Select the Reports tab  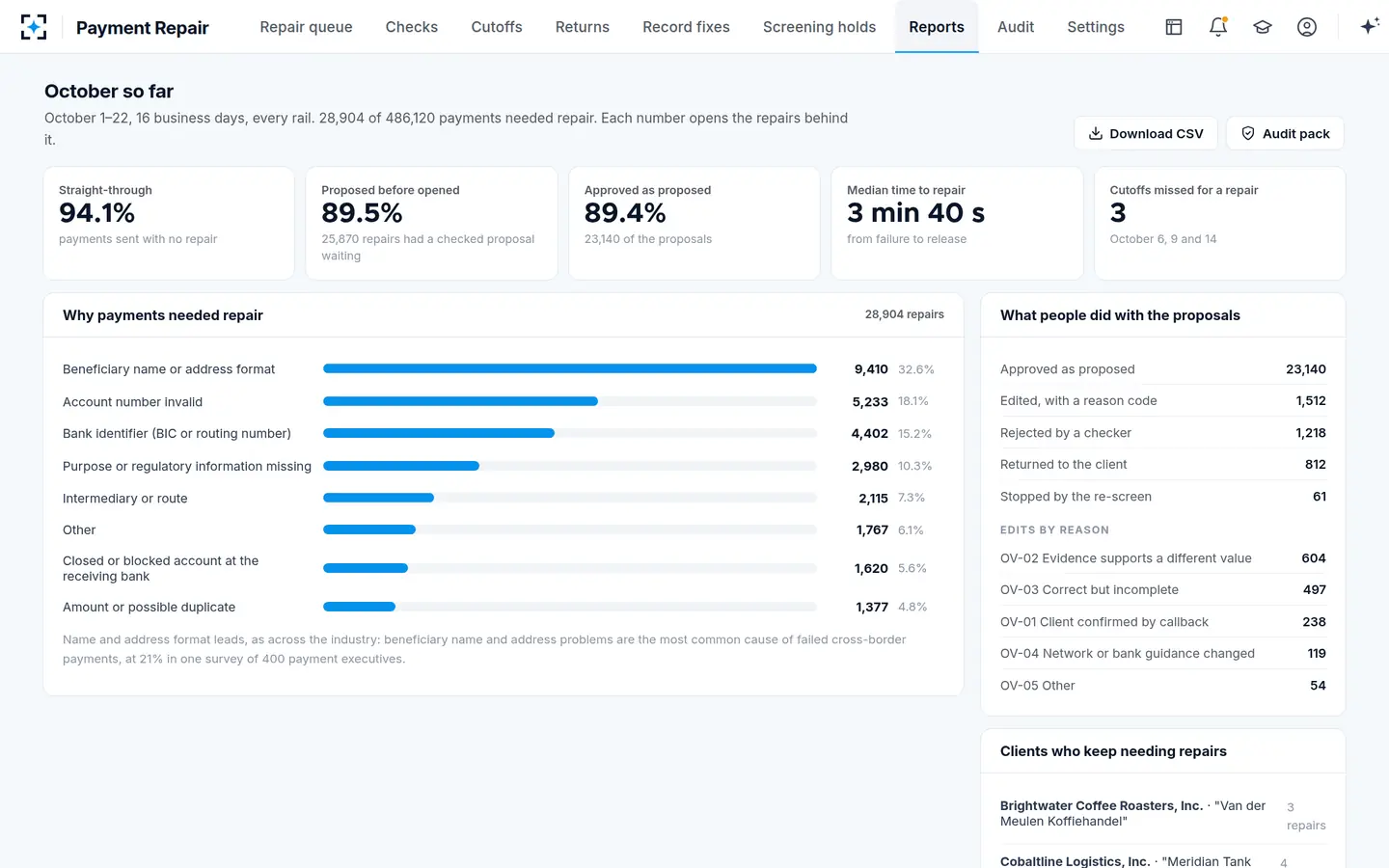(937, 27)
